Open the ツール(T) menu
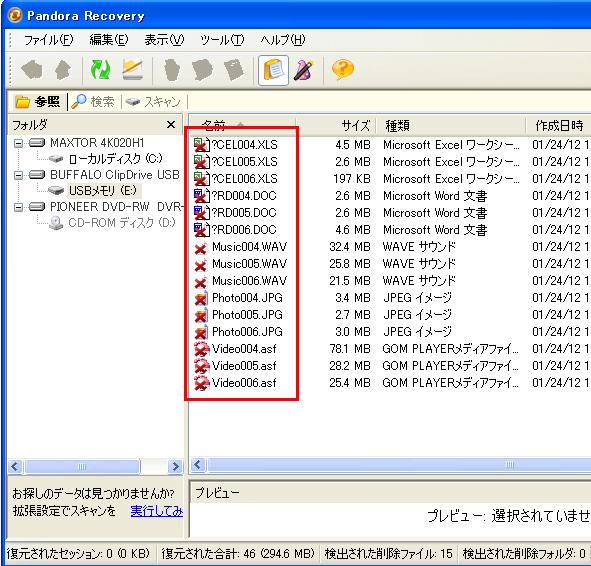Screen dimensions: 591x566 pyautogui.click(x=222, y=40)
